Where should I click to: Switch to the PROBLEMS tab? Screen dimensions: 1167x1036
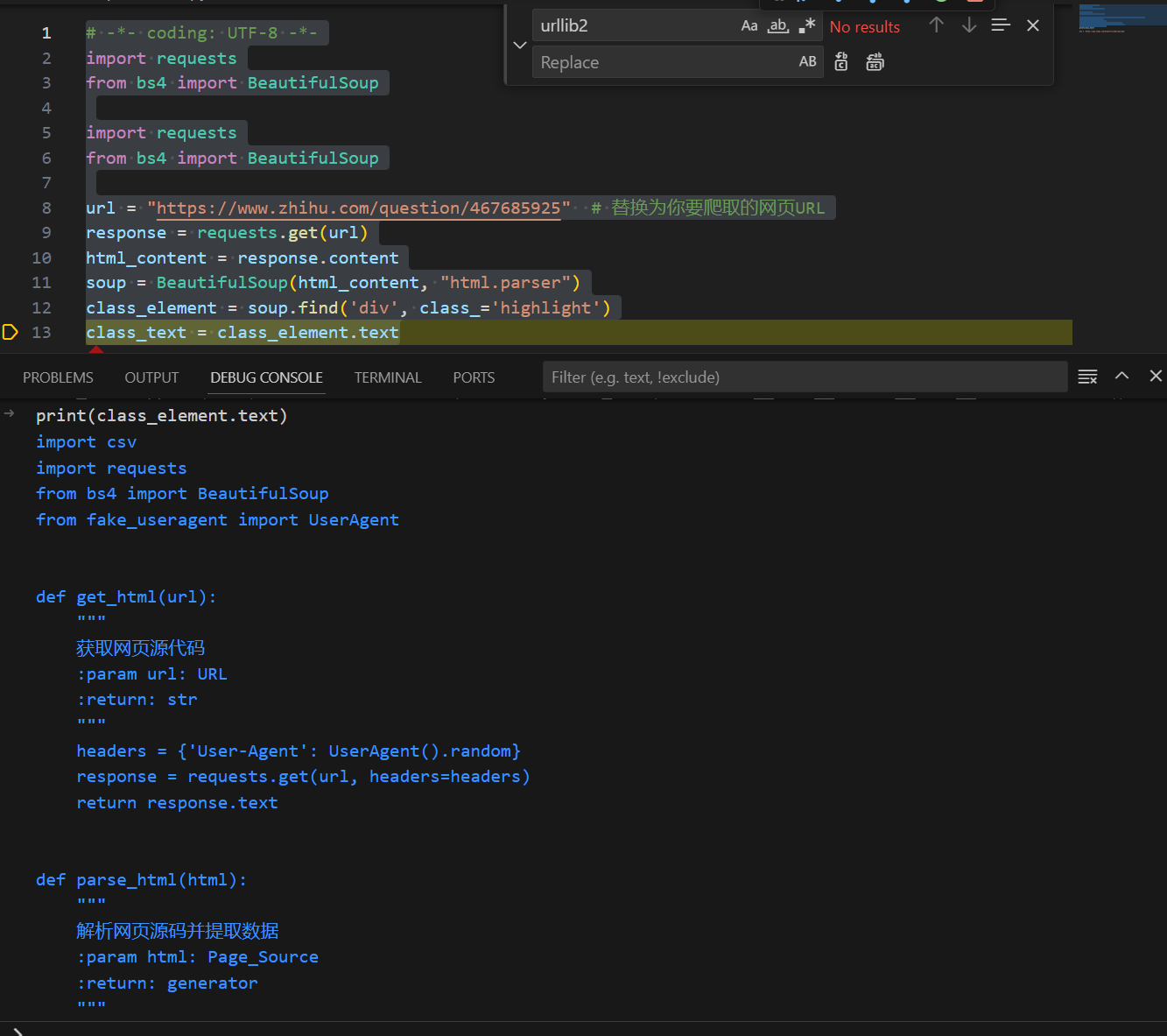click(58, 377)
